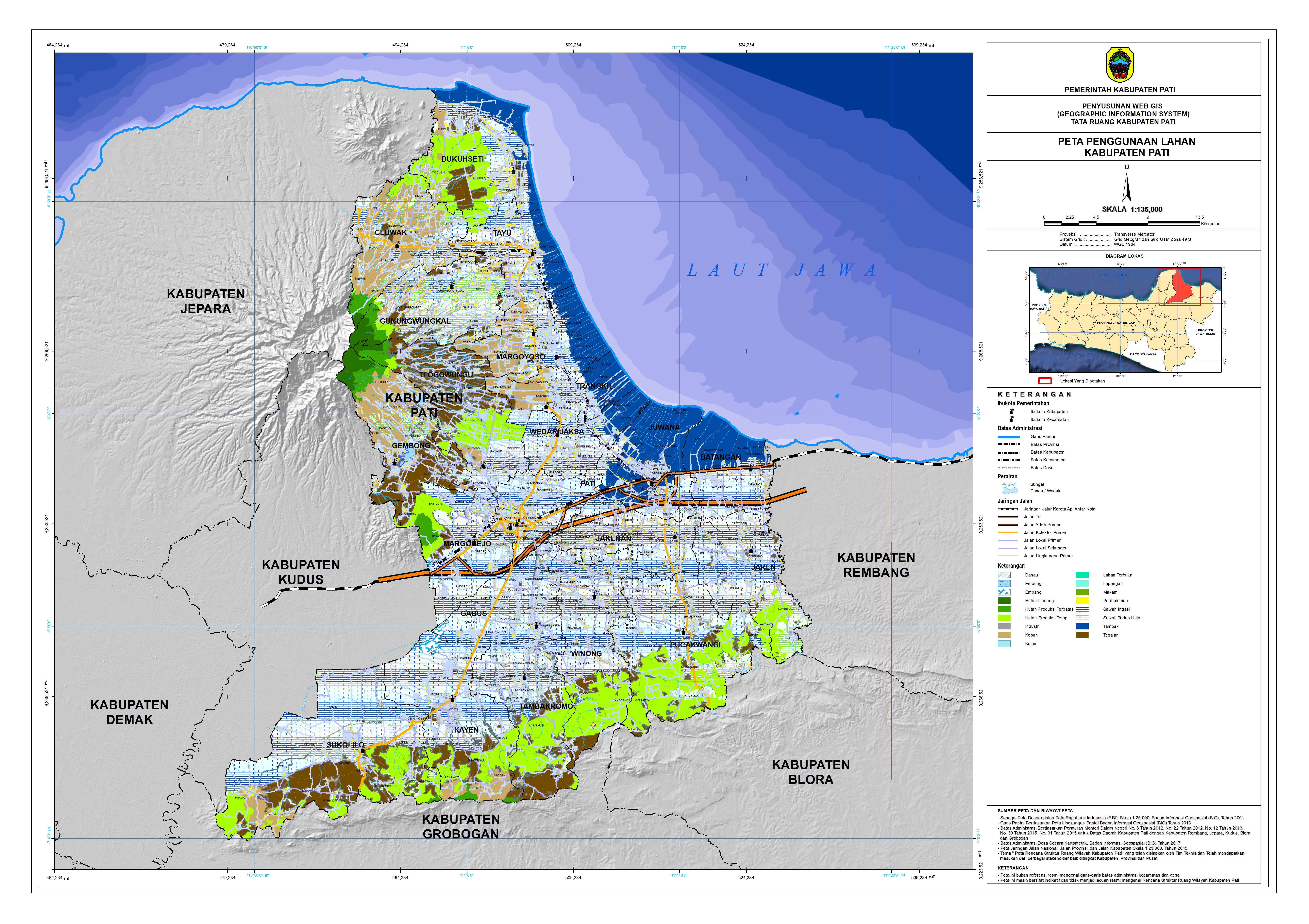Click the Batas Kecamatan line symbol

tap(1009, 460)
